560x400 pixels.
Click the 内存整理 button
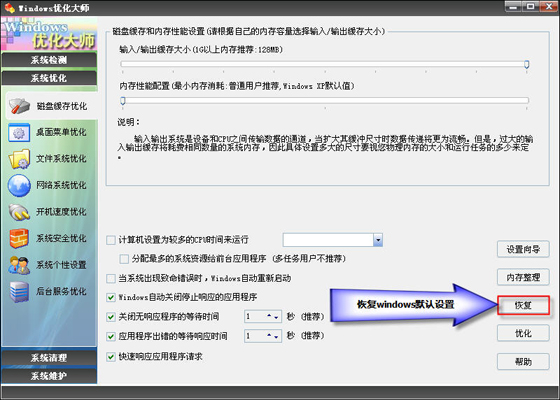click(x=523, y=277)
